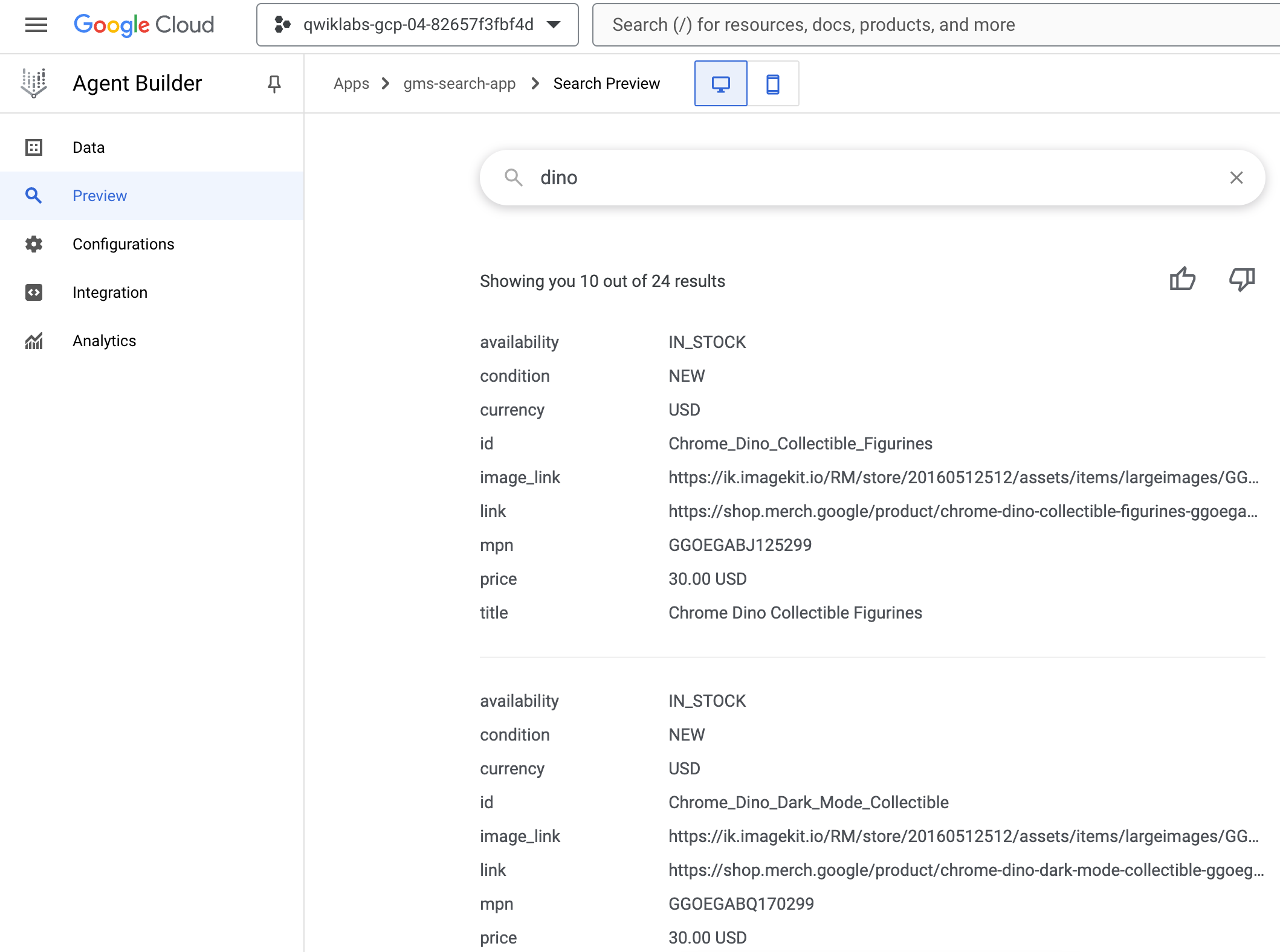Screen dimensions: 1280x952
Task: Click the Google Cloud logo
Action: (x=144, y=25)
